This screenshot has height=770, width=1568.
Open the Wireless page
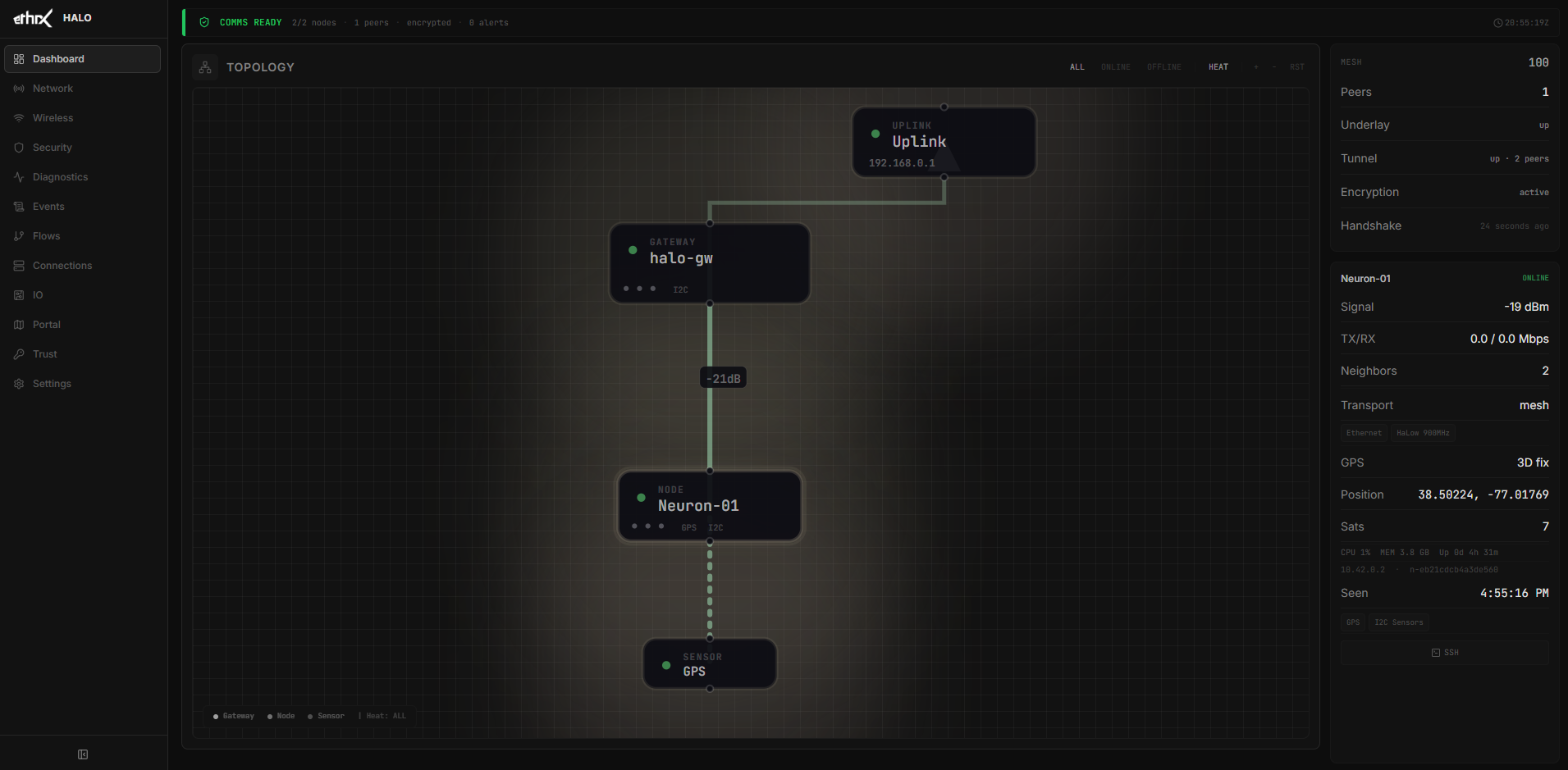coord(82,118)
